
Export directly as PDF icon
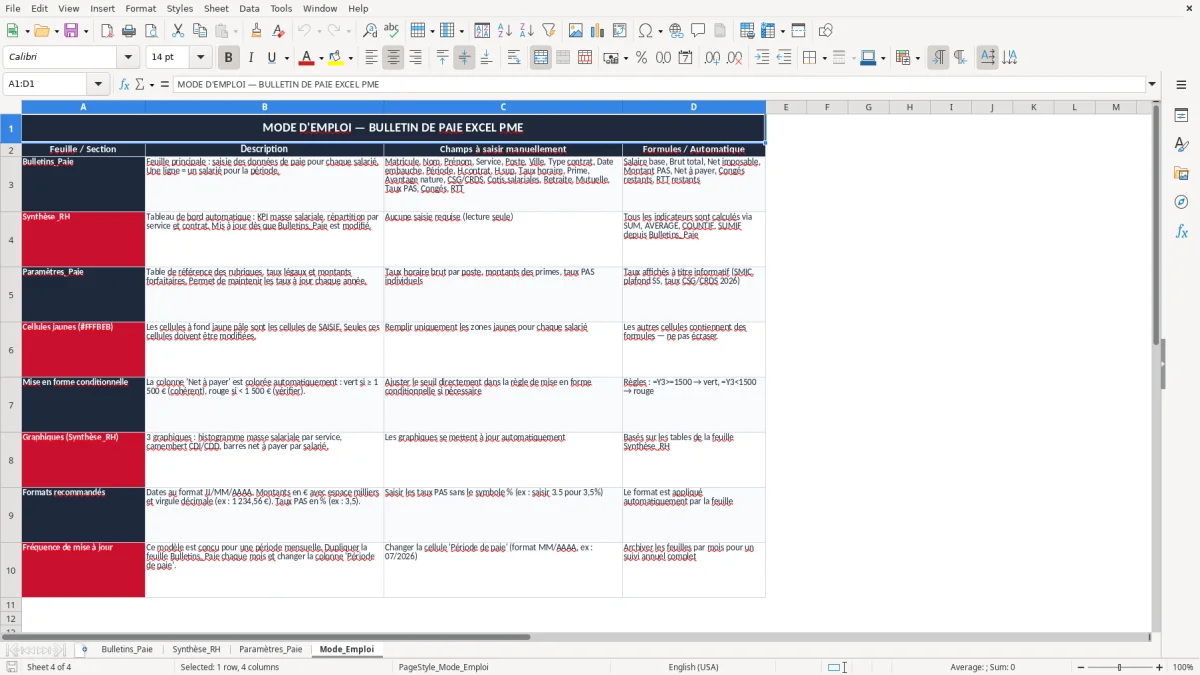tap(109, 31)
